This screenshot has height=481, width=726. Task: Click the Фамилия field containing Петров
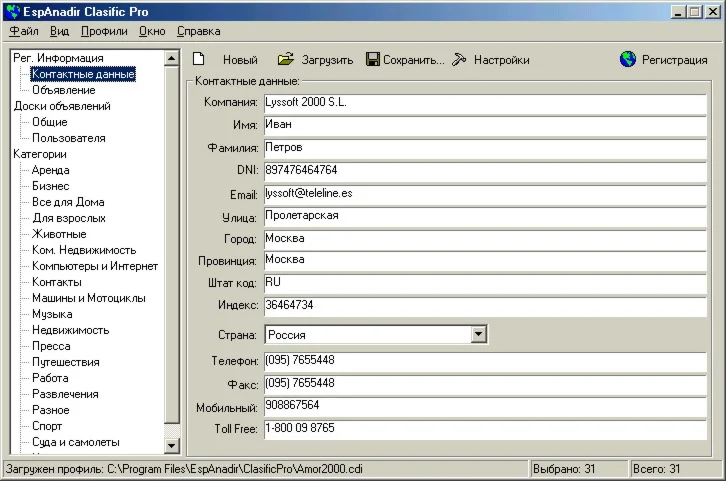click(485, 149)
